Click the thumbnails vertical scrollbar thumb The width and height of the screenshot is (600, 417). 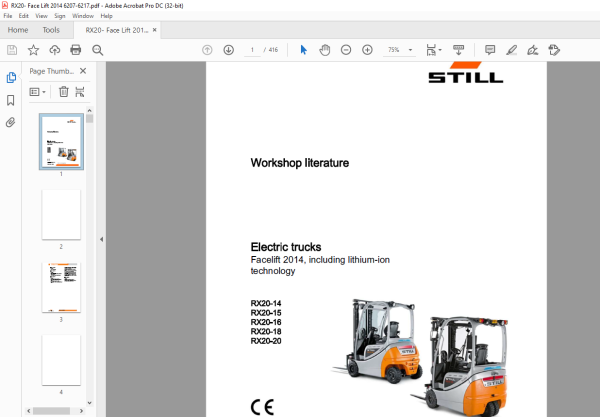coord(90,119)
